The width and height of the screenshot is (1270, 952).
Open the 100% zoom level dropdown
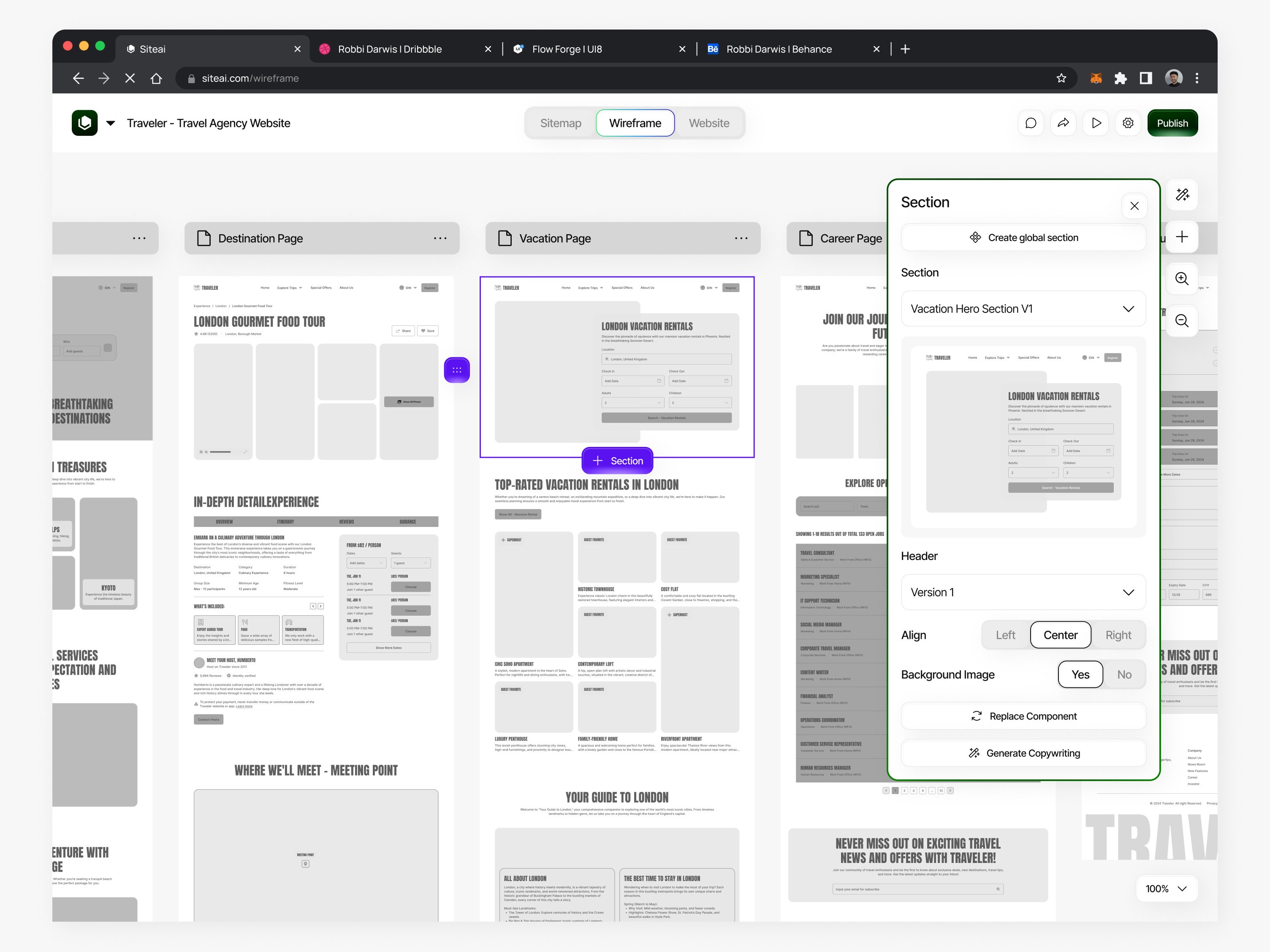(1166, 888)
